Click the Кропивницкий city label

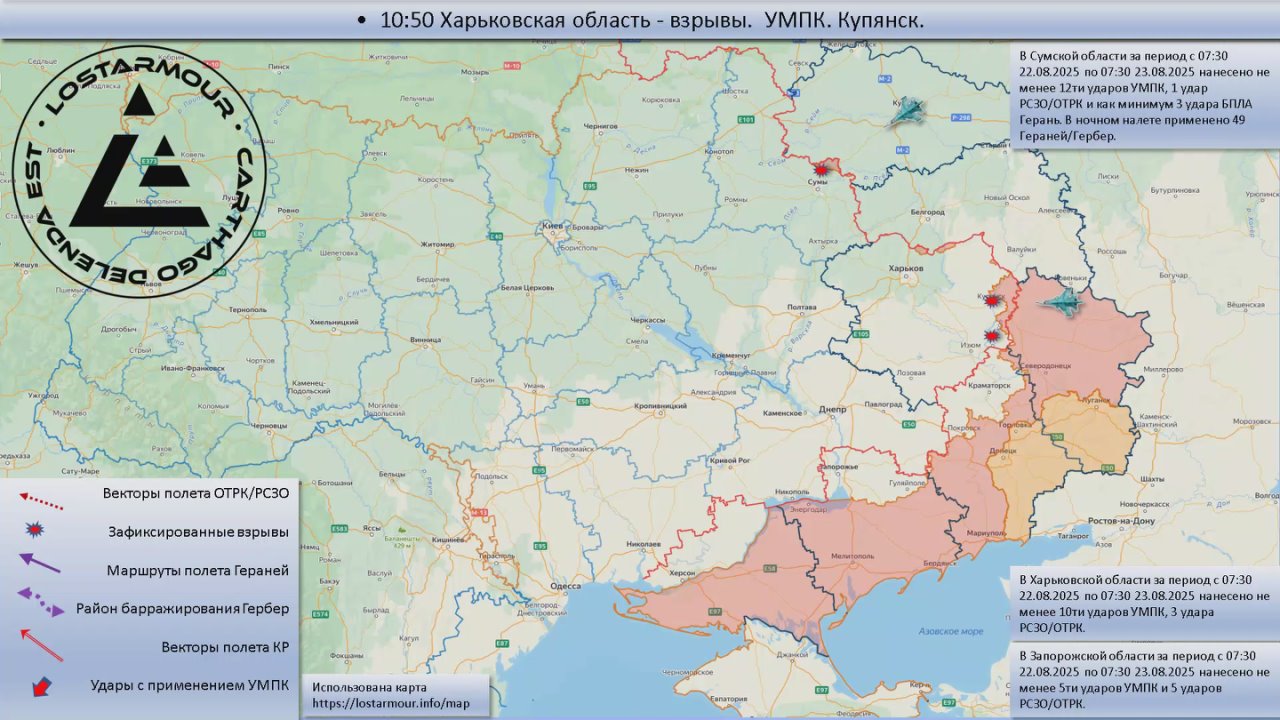[x=660, y=407]
